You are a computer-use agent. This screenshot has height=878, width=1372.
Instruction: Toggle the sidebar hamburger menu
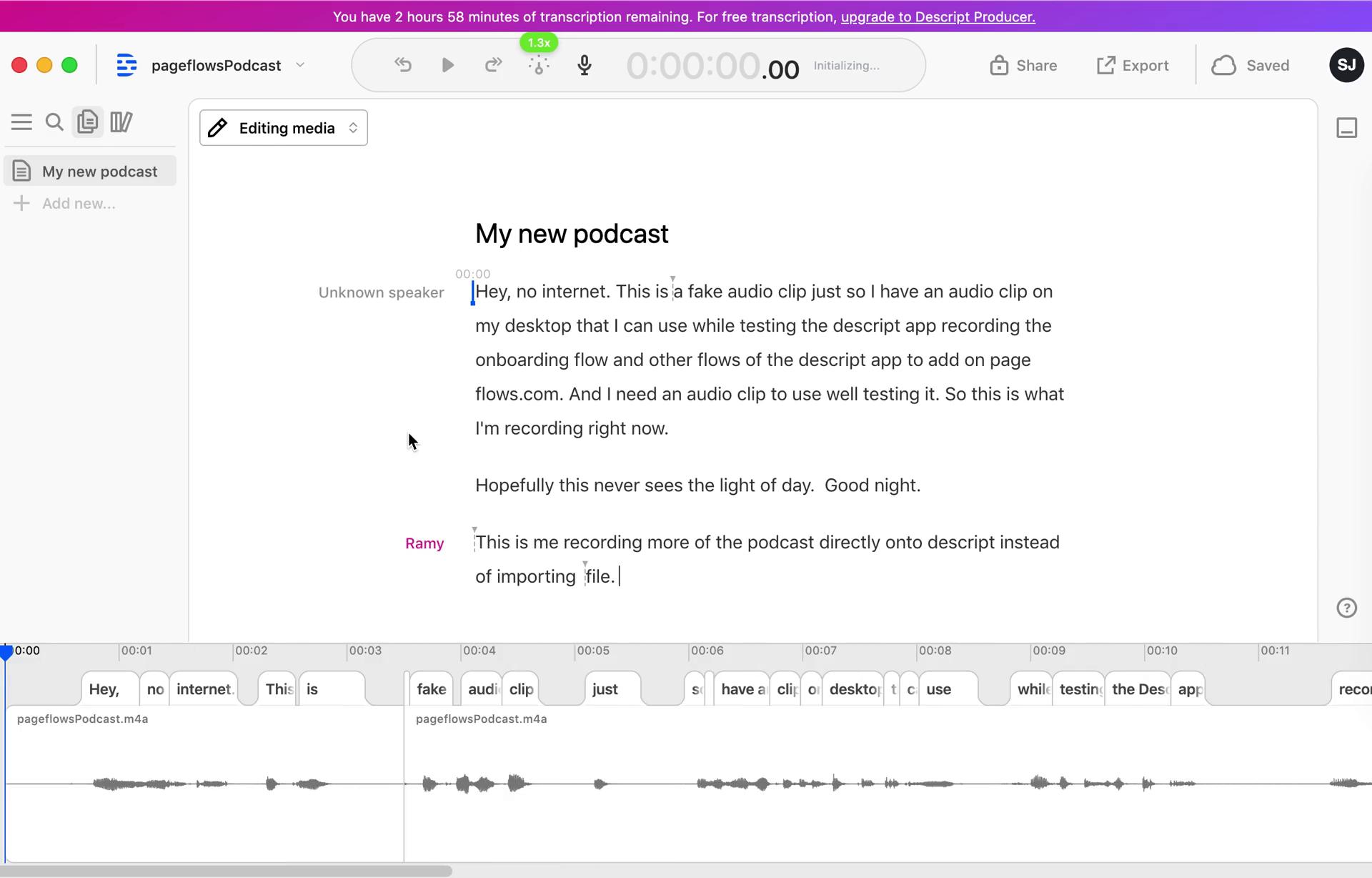click(21, 122)
